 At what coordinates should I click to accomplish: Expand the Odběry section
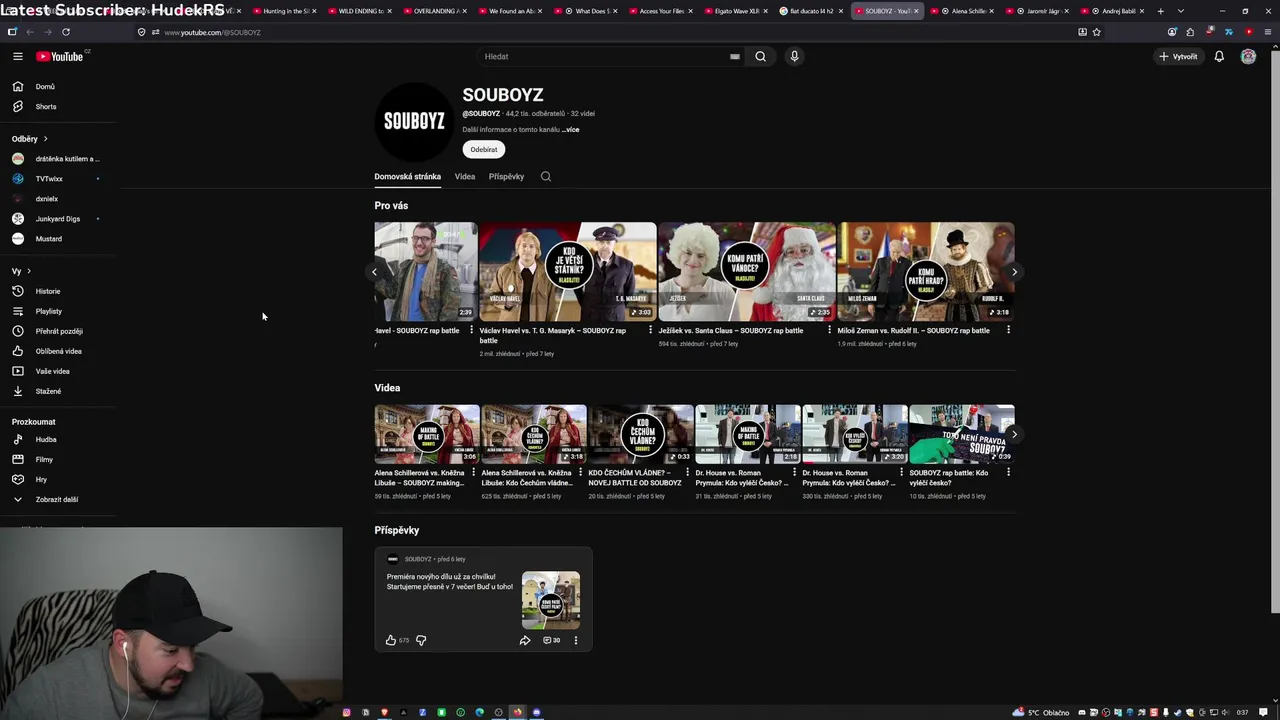[x=30, y=139]
